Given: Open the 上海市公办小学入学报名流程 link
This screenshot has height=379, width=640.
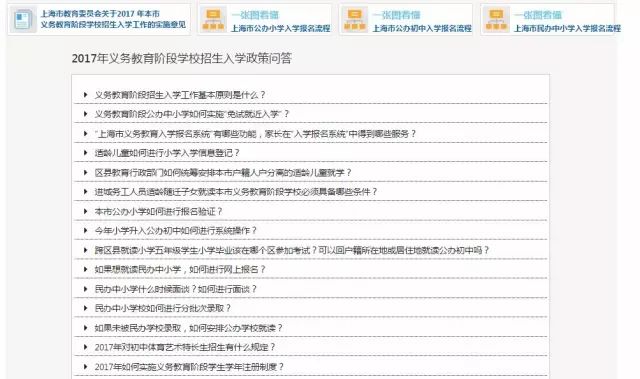Looking at the screenshot, I should (281, 28).
